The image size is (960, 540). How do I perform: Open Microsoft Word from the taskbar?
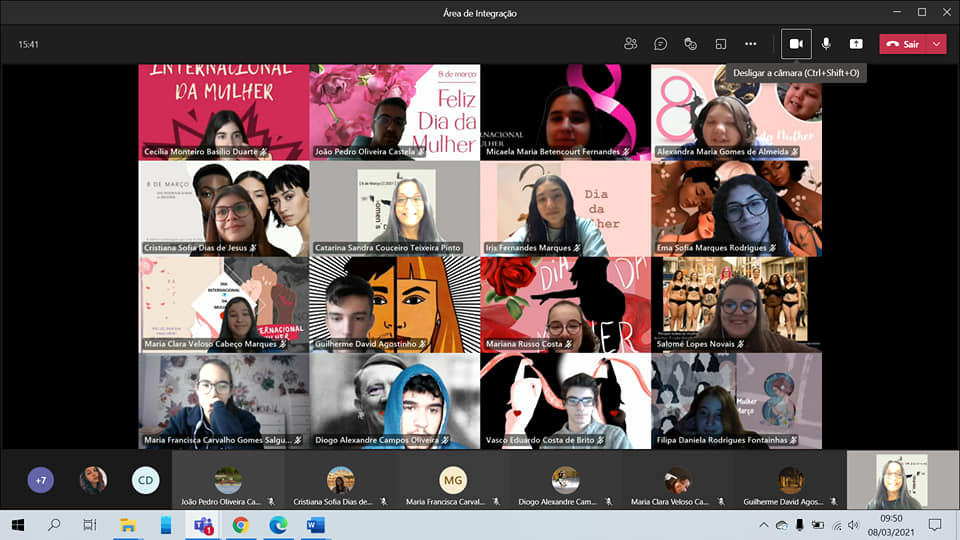315,525
